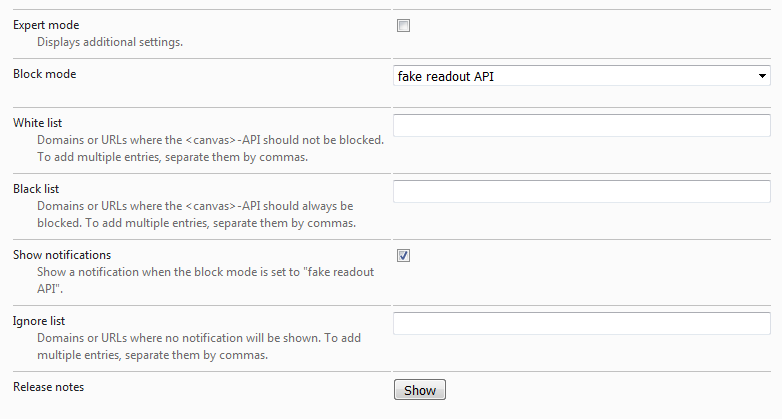Image resolution: width=782 pixels, height=419 pixels.
Task: Click the White list description about not blocking canvas API
Action: click(x=210, y=148)
